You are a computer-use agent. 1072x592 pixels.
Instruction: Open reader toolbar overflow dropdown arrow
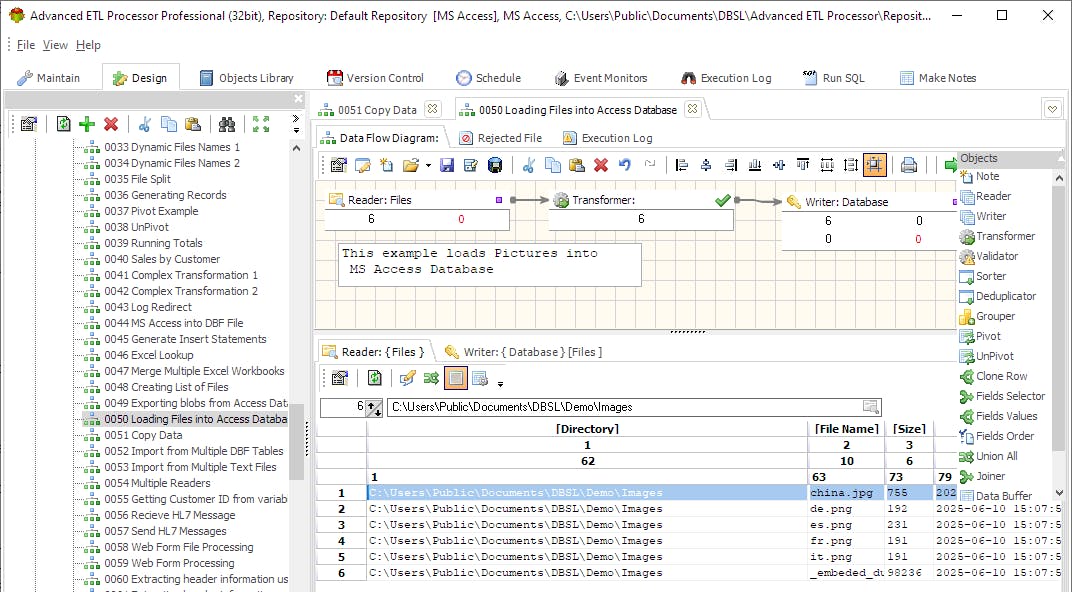point(500,384)
